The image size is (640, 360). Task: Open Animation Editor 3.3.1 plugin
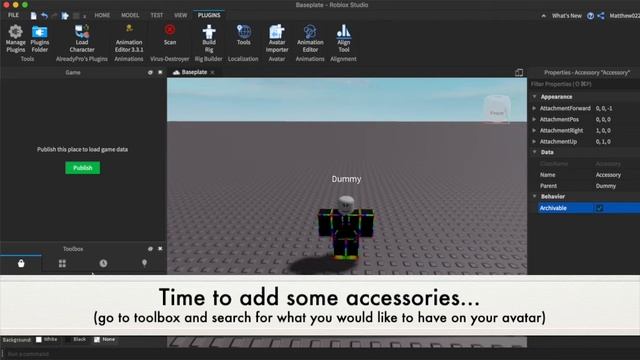(x=129, y=38)
